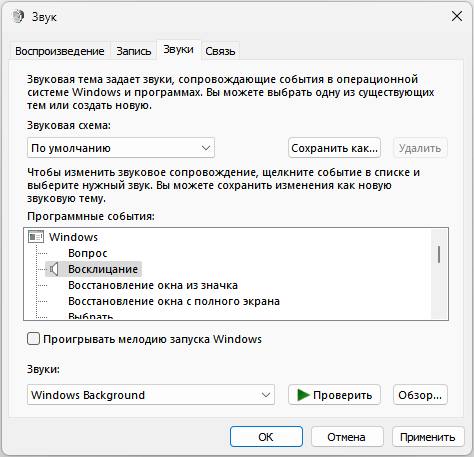Click the Проверить button to test sound
The width and height of the screenshot is (474, 457).
coord(334,395)
